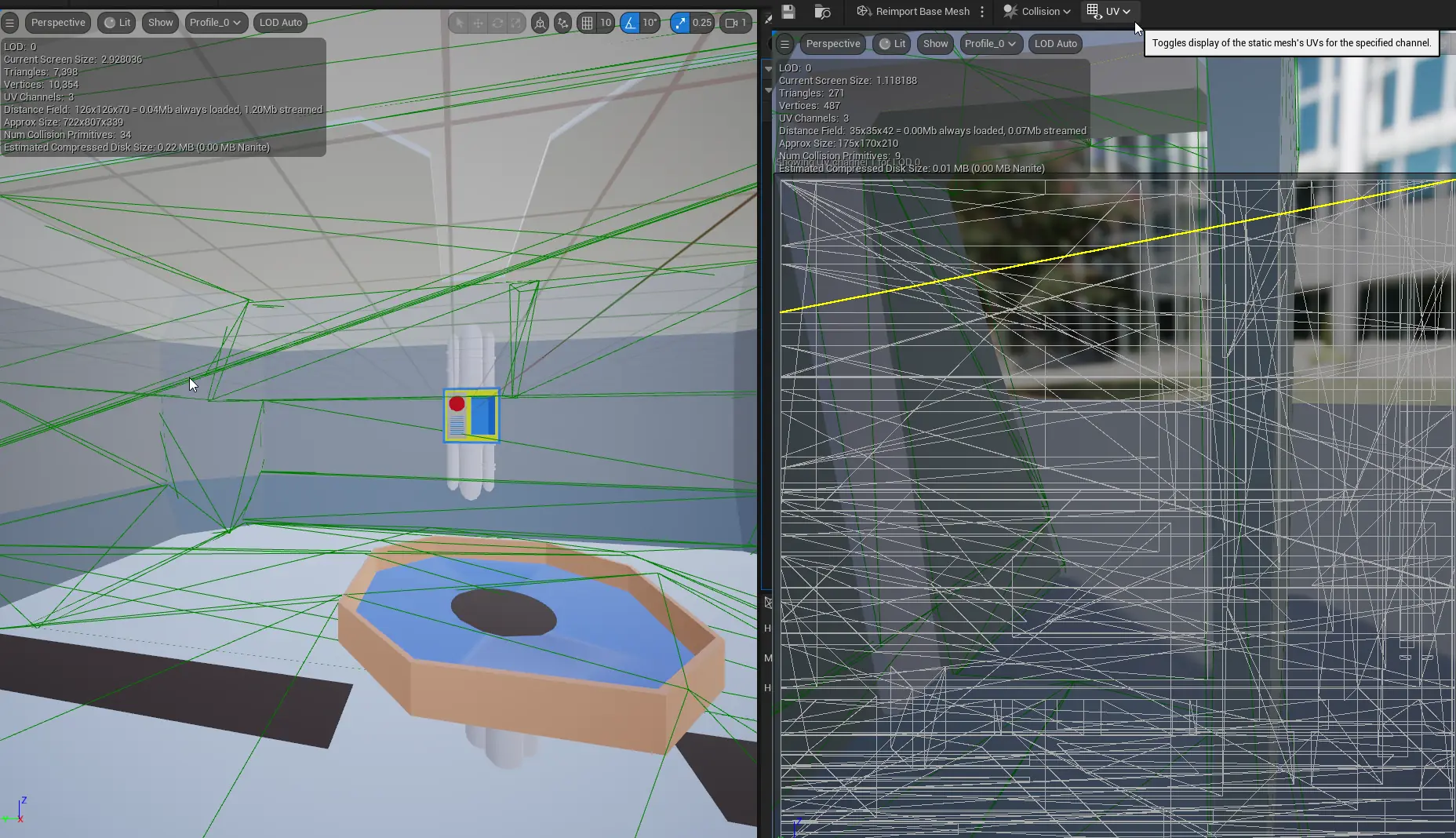Click the Browse to asset folder icon
1456x838 pixels.
click(x=822, y=11)
